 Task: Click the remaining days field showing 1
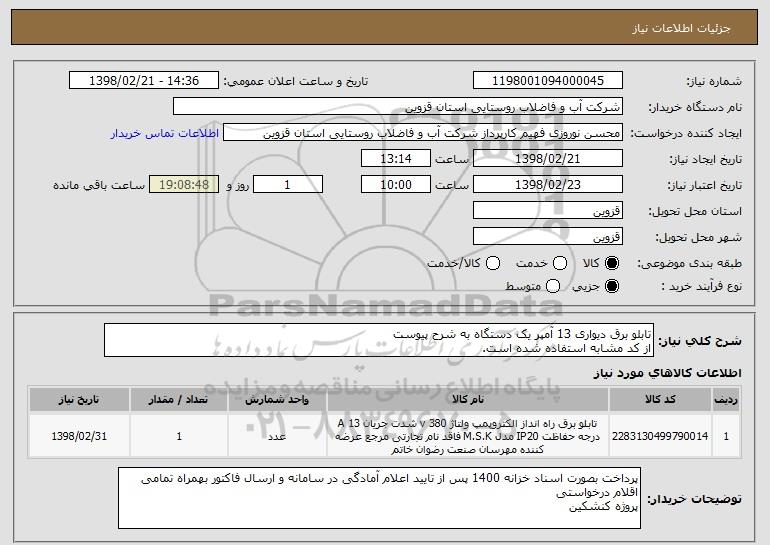(288, 185)
